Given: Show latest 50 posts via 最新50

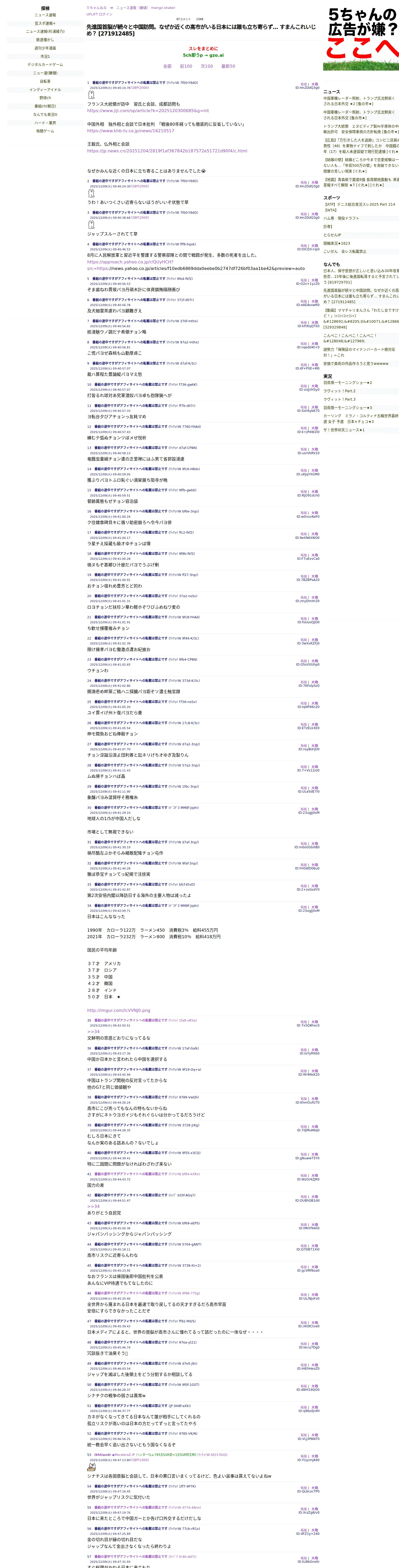Looking at the screenshot, I should click(x=228, y=66).
